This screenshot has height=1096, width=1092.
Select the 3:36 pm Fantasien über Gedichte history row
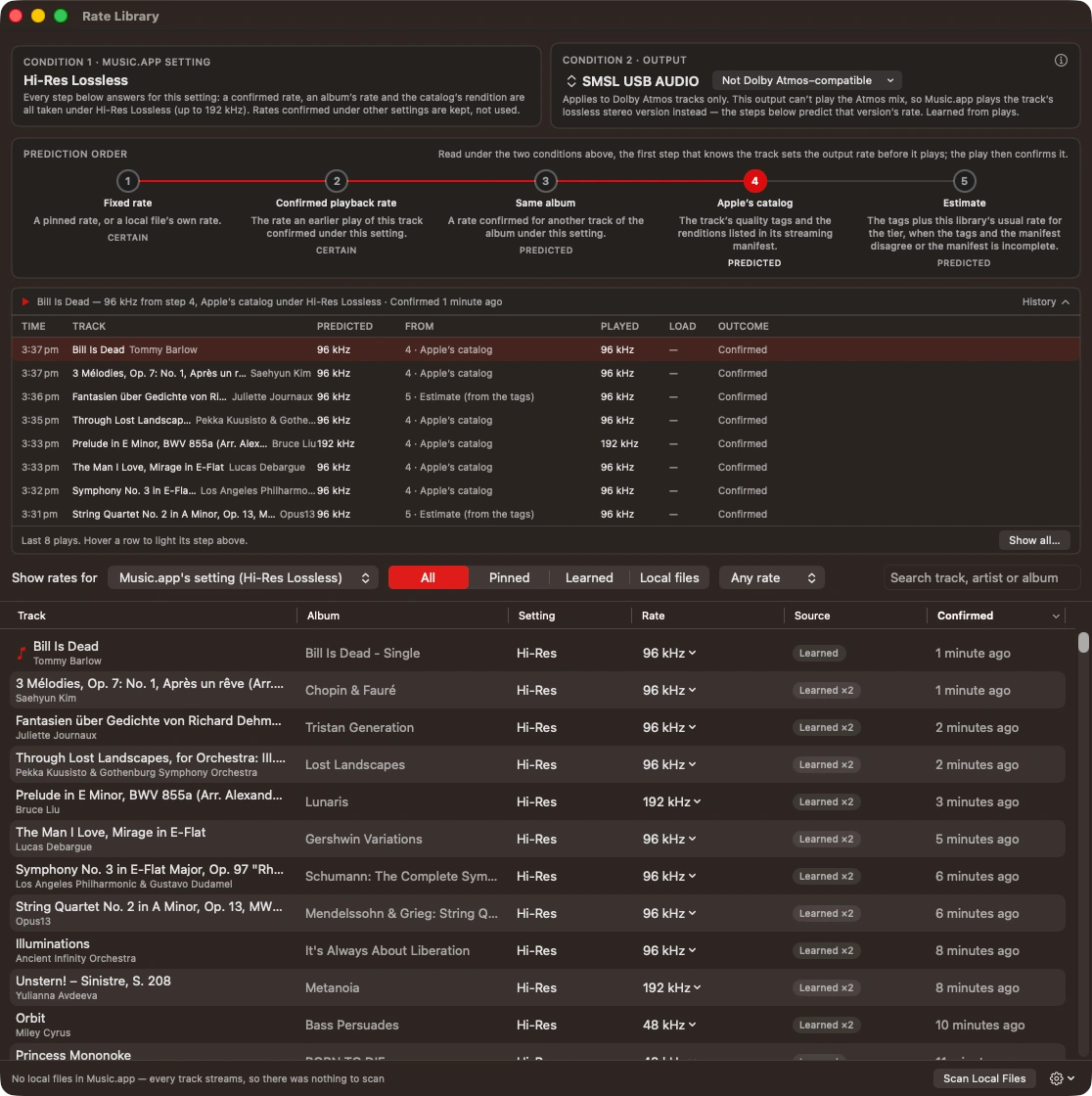[x=545, y=396]
